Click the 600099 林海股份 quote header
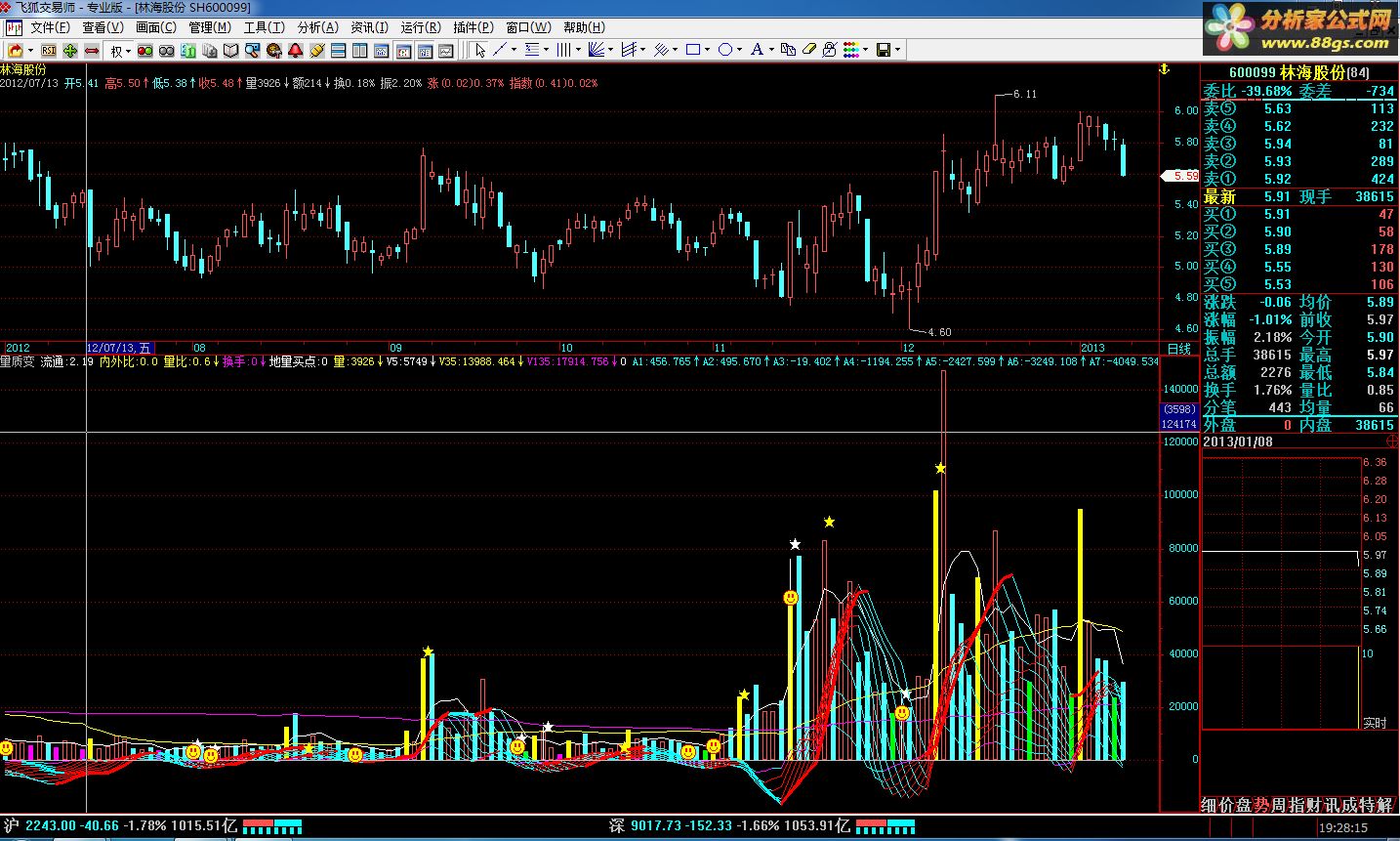Image resolution: width=1400 pixels, height=841 pixels. [x=1298, y=72]
